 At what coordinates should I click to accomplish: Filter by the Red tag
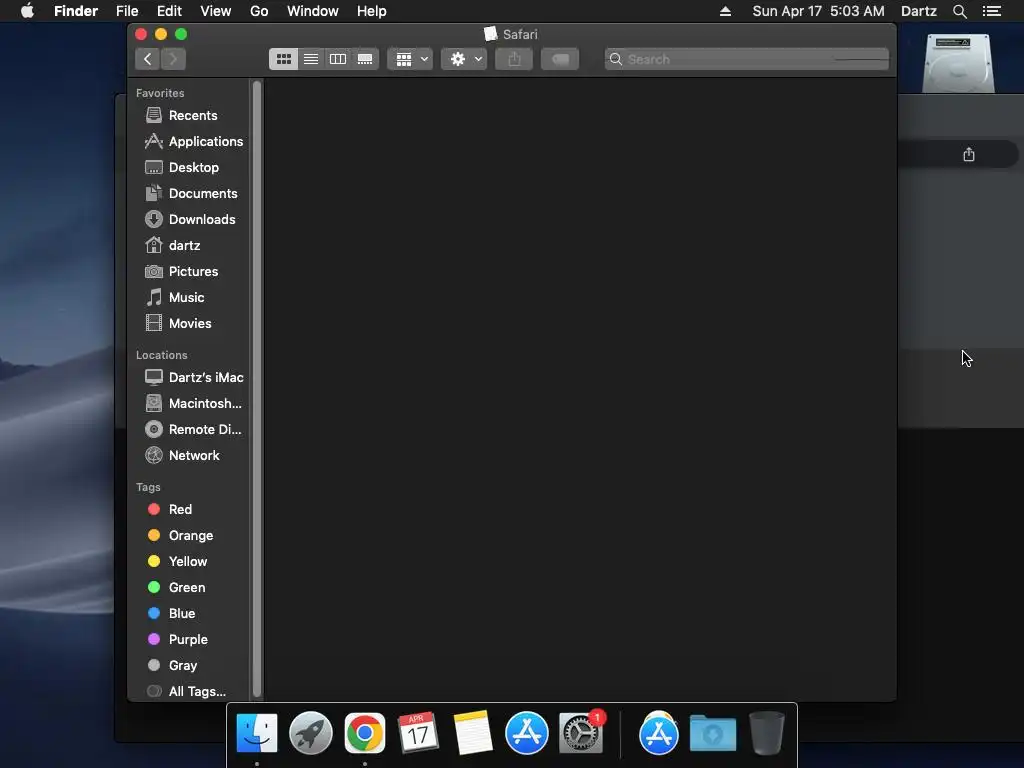189,509
